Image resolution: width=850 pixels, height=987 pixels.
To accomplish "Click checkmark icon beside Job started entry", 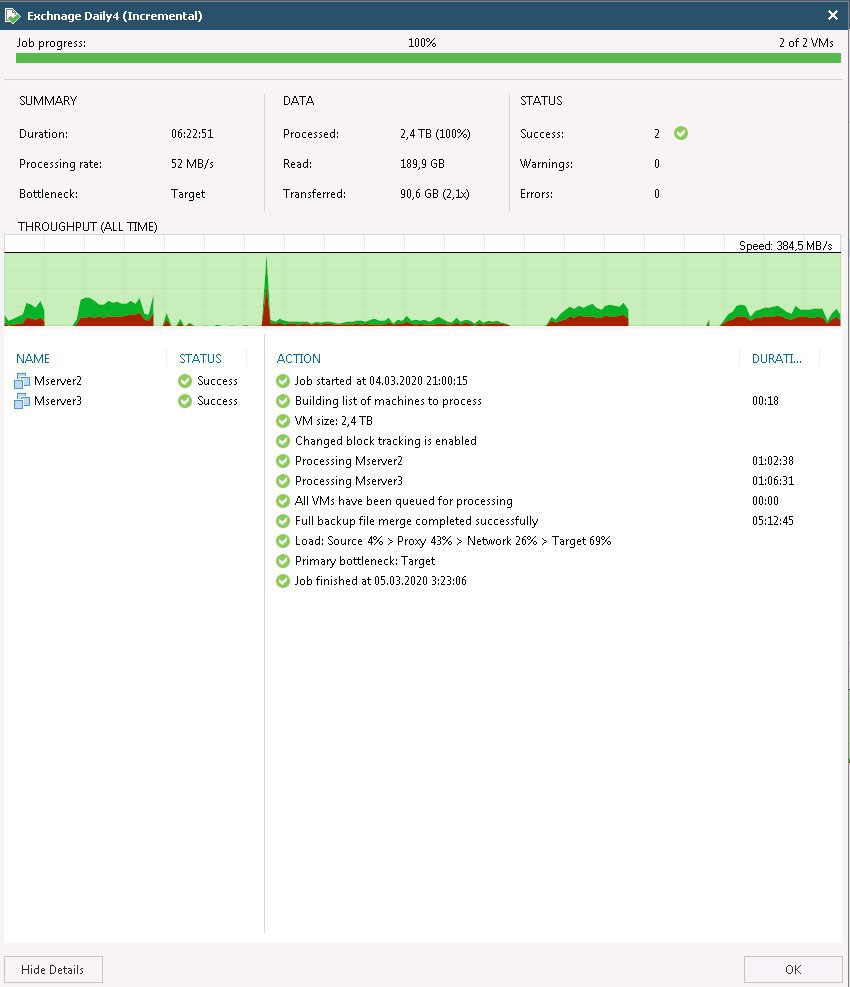I will (x=283, y=381).
